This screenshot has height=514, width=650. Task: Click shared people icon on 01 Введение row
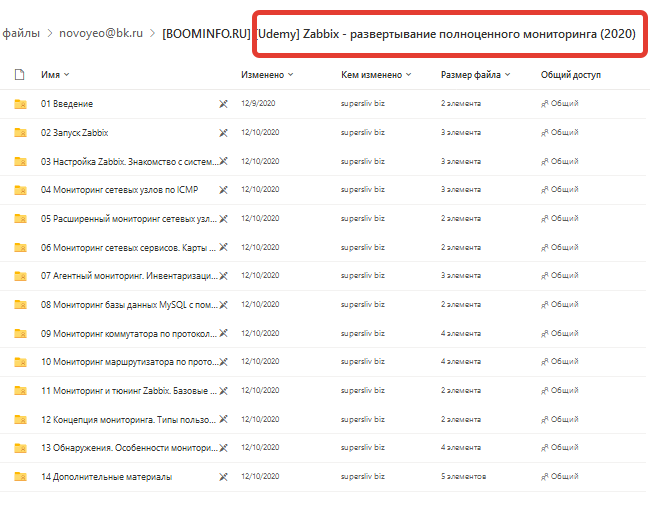point(545,104)
